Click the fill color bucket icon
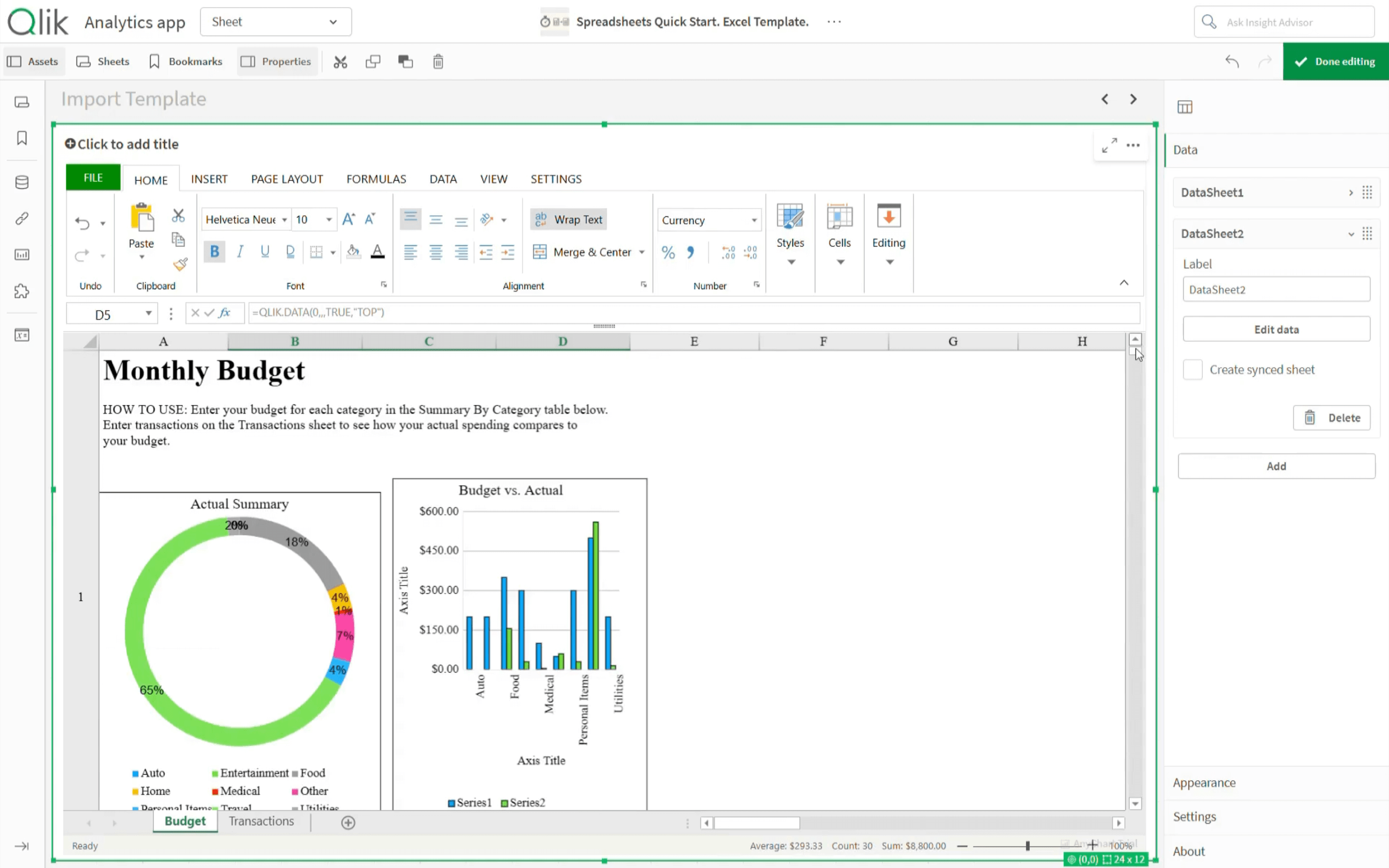 (353, 251)
